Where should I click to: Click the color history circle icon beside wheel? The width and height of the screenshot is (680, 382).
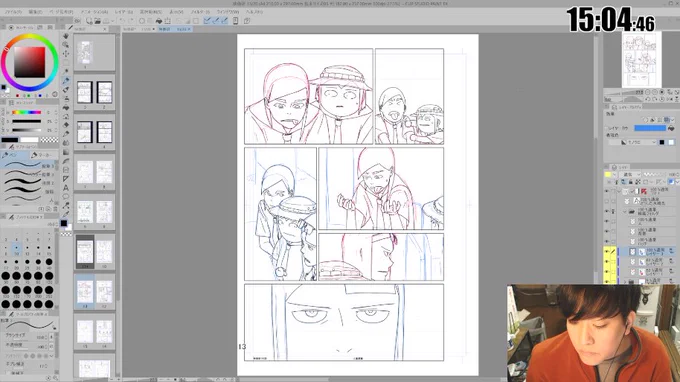click(x=55, y=94)
